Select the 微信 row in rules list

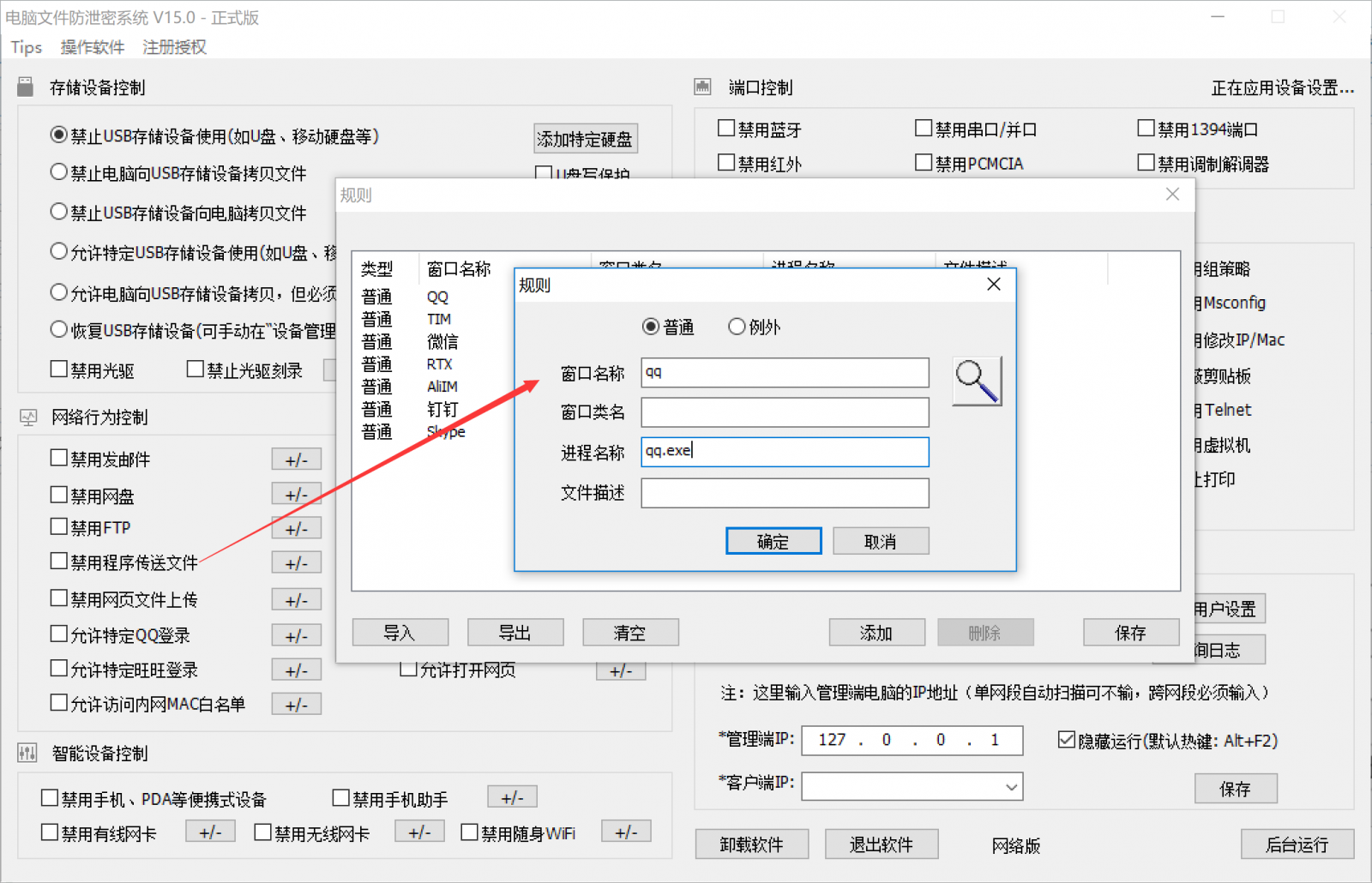tap(442, 342)
